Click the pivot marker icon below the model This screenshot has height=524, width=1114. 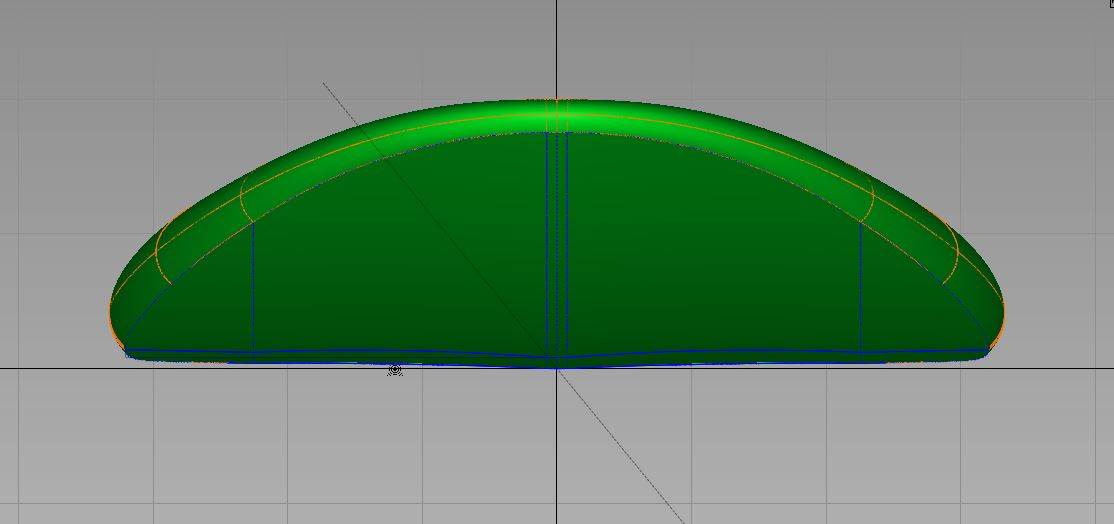click(395, 370)
